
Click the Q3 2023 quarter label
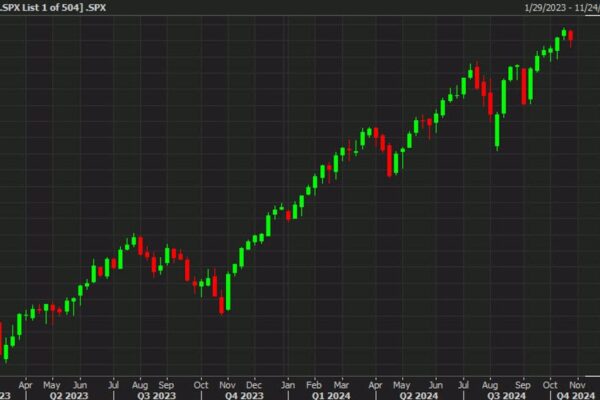click(157, 395)
